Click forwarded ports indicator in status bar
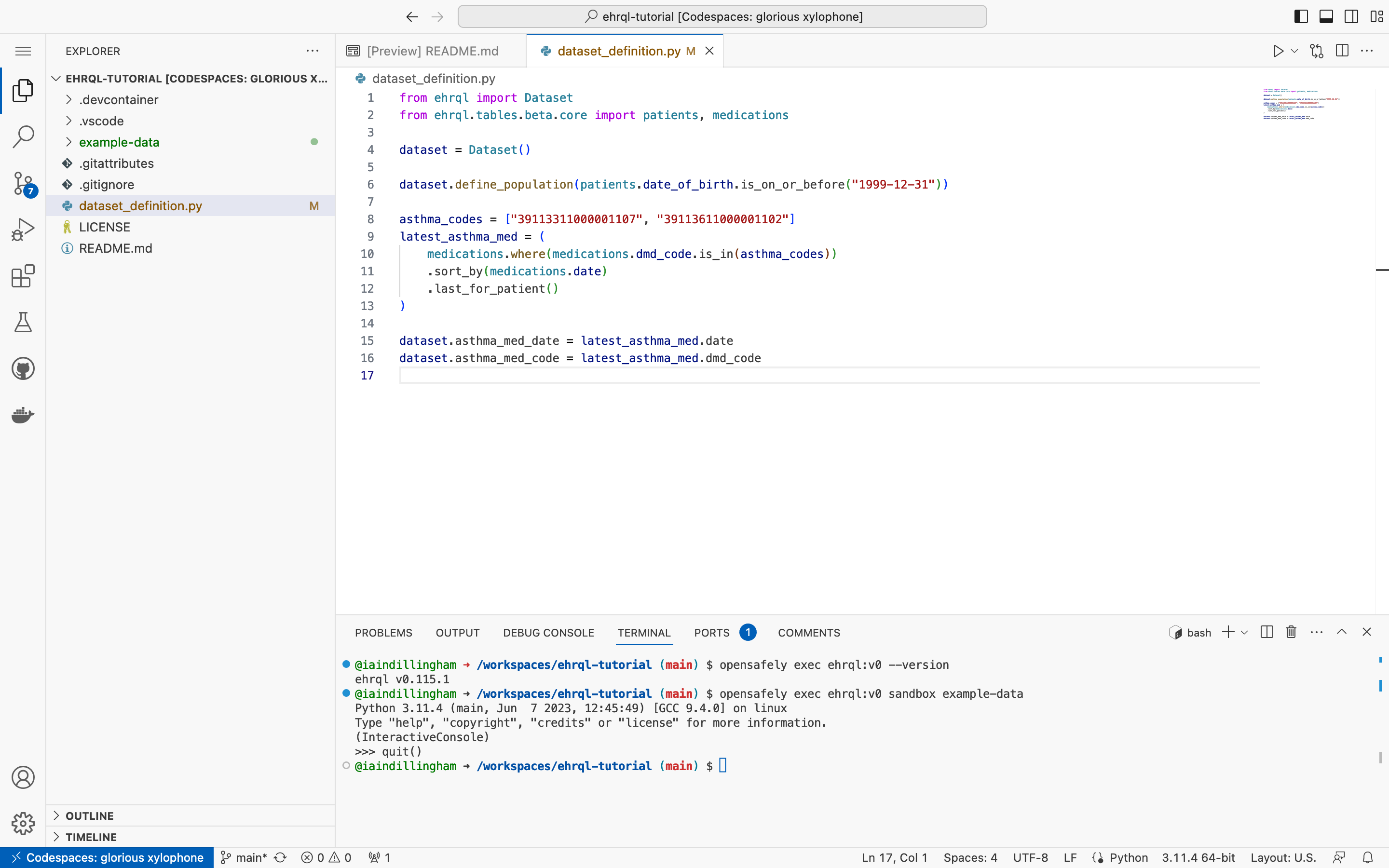The image size is (1389, 868). point(380,858)
